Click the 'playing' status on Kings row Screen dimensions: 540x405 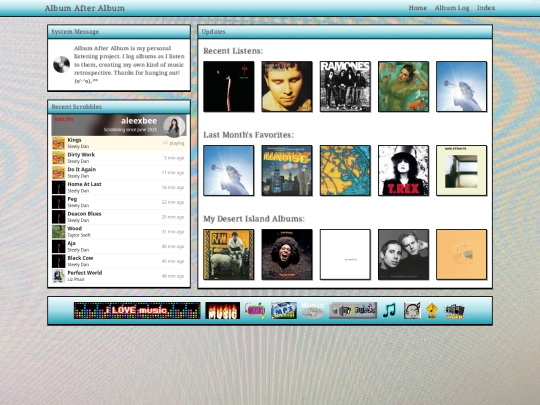point(177,143)
